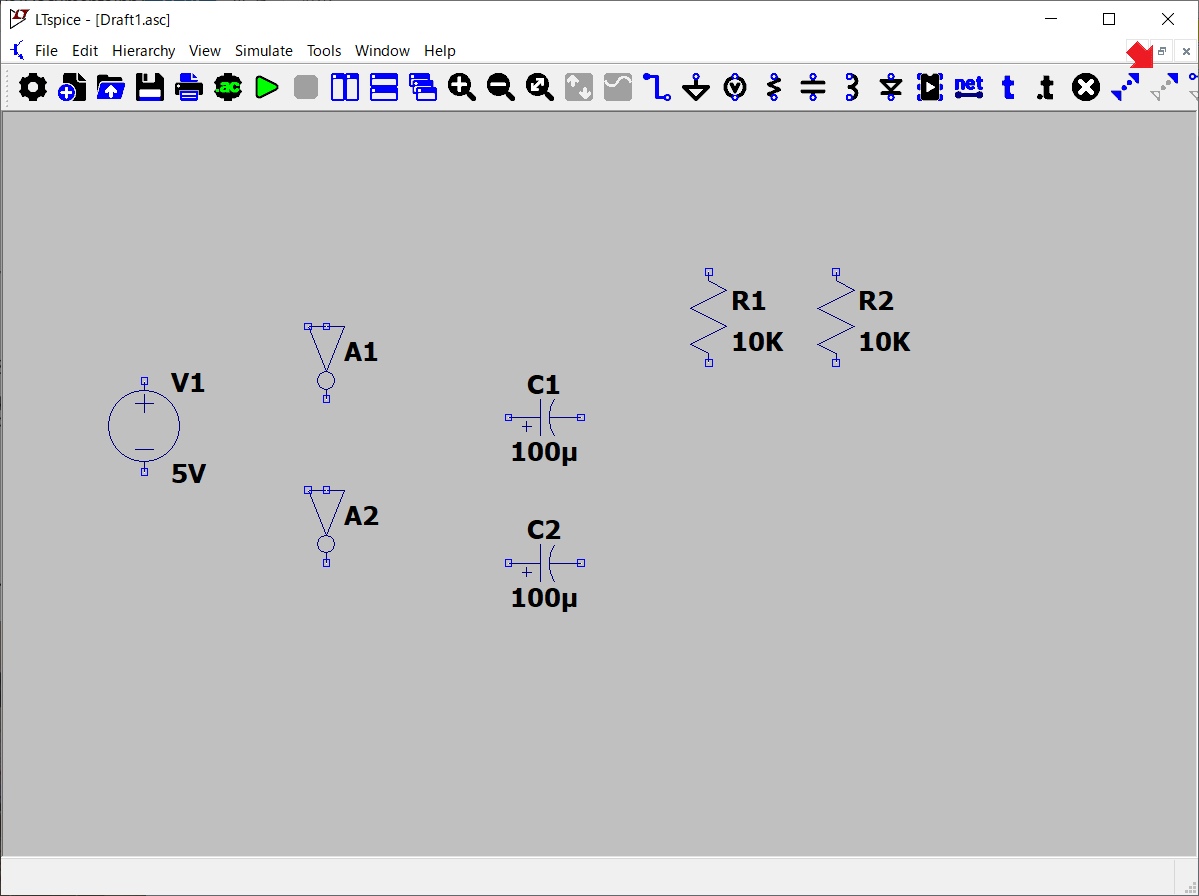1199x896 pixels.
Task: Tile windows vertically using split icon
Action: (x=345, y=88)
